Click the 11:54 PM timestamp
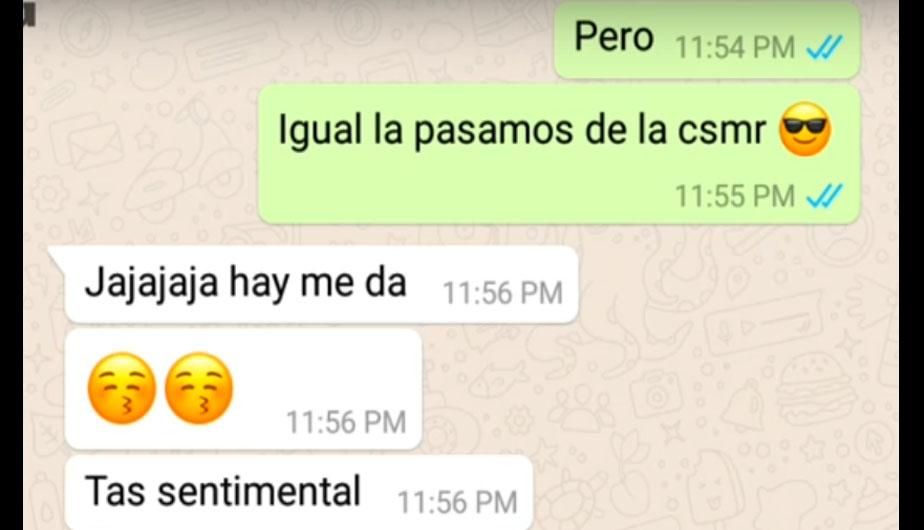924x530 pixels. tap(735, 48)
